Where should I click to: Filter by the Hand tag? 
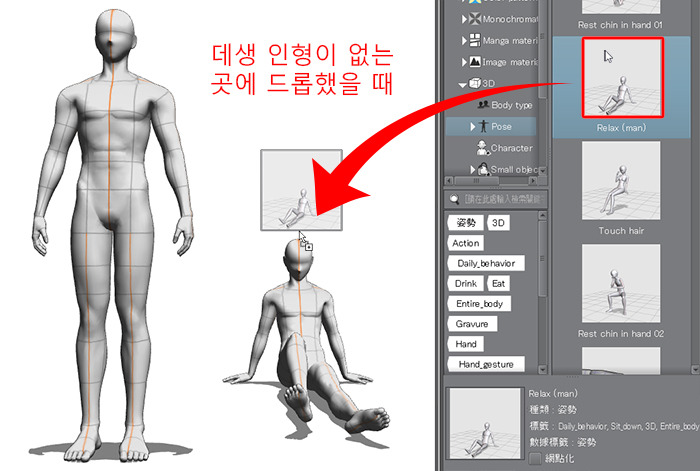[x=466, y=344]
